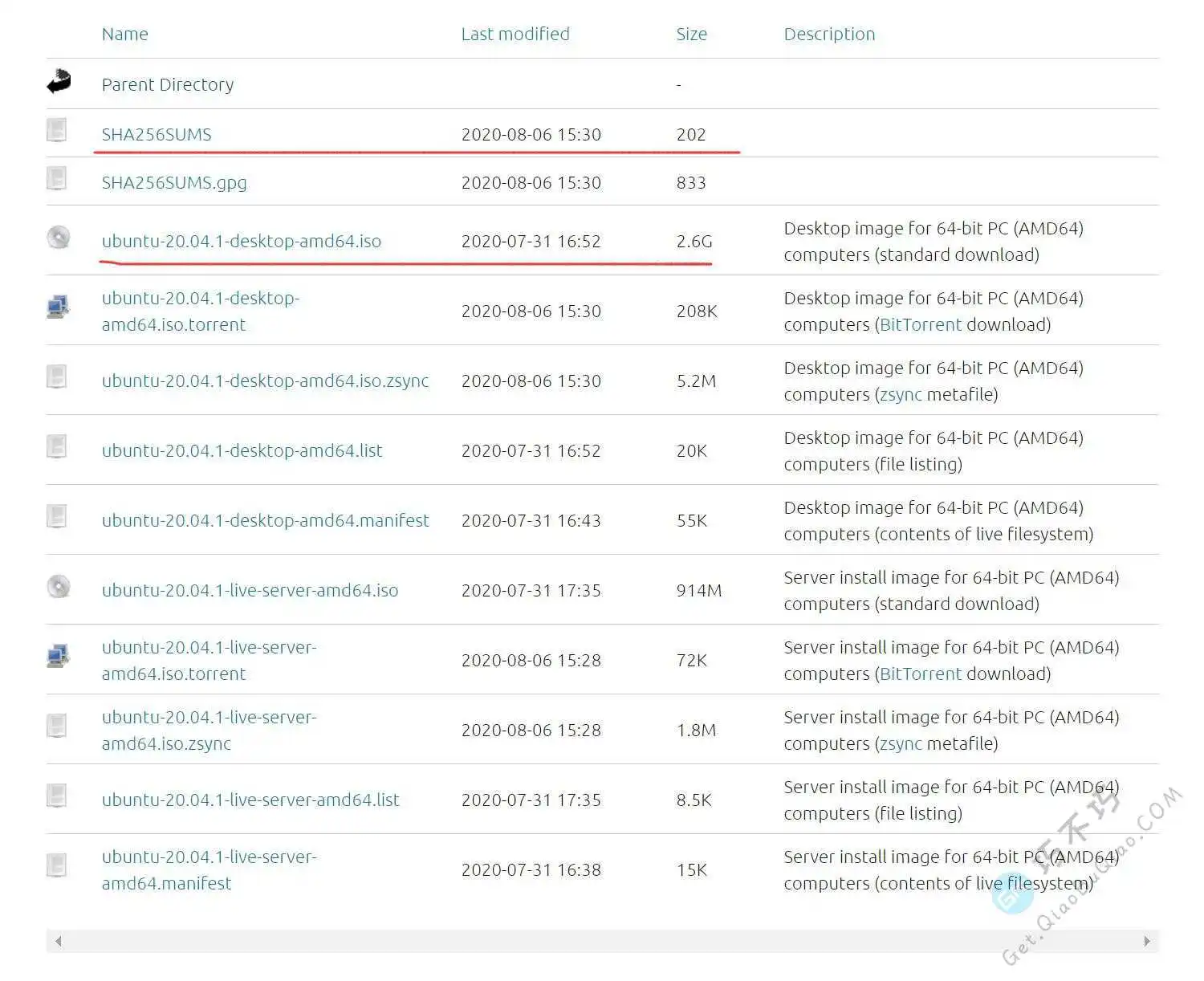The width and height of the screenshot is (1204, 981).
Task: Sort by the Size column header
Action: pos(692,34)
